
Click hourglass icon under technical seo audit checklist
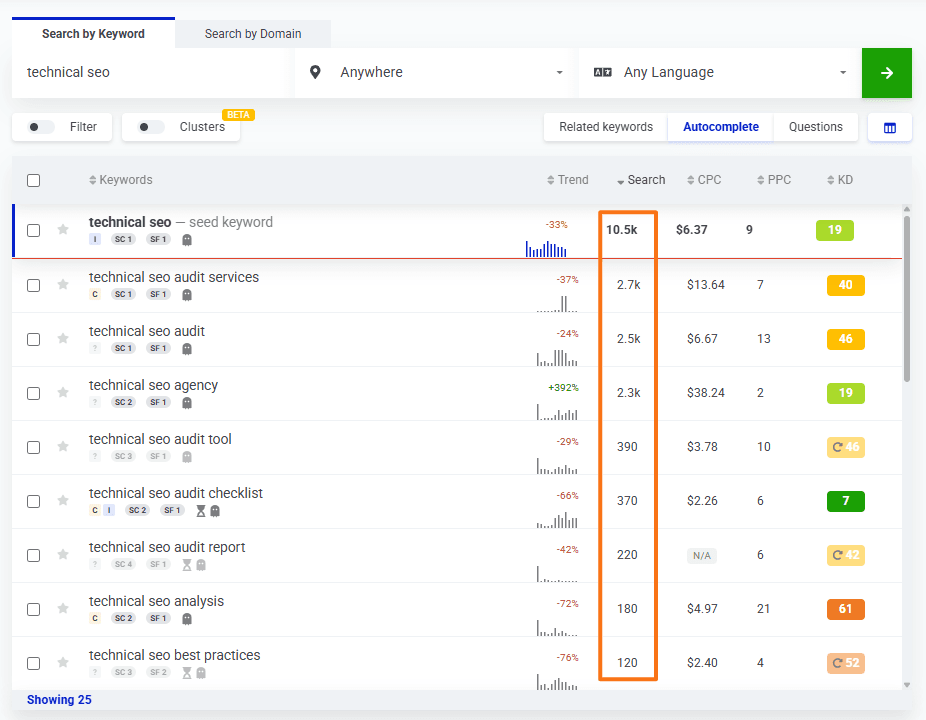pyautogui.click(x=201, y=511)
